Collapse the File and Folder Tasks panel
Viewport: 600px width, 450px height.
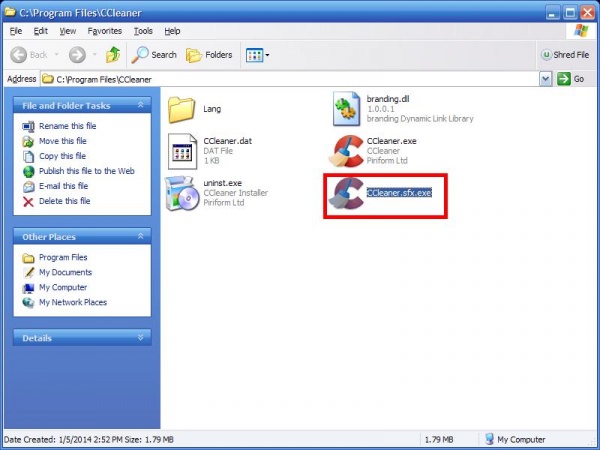(x=140, y=105)
